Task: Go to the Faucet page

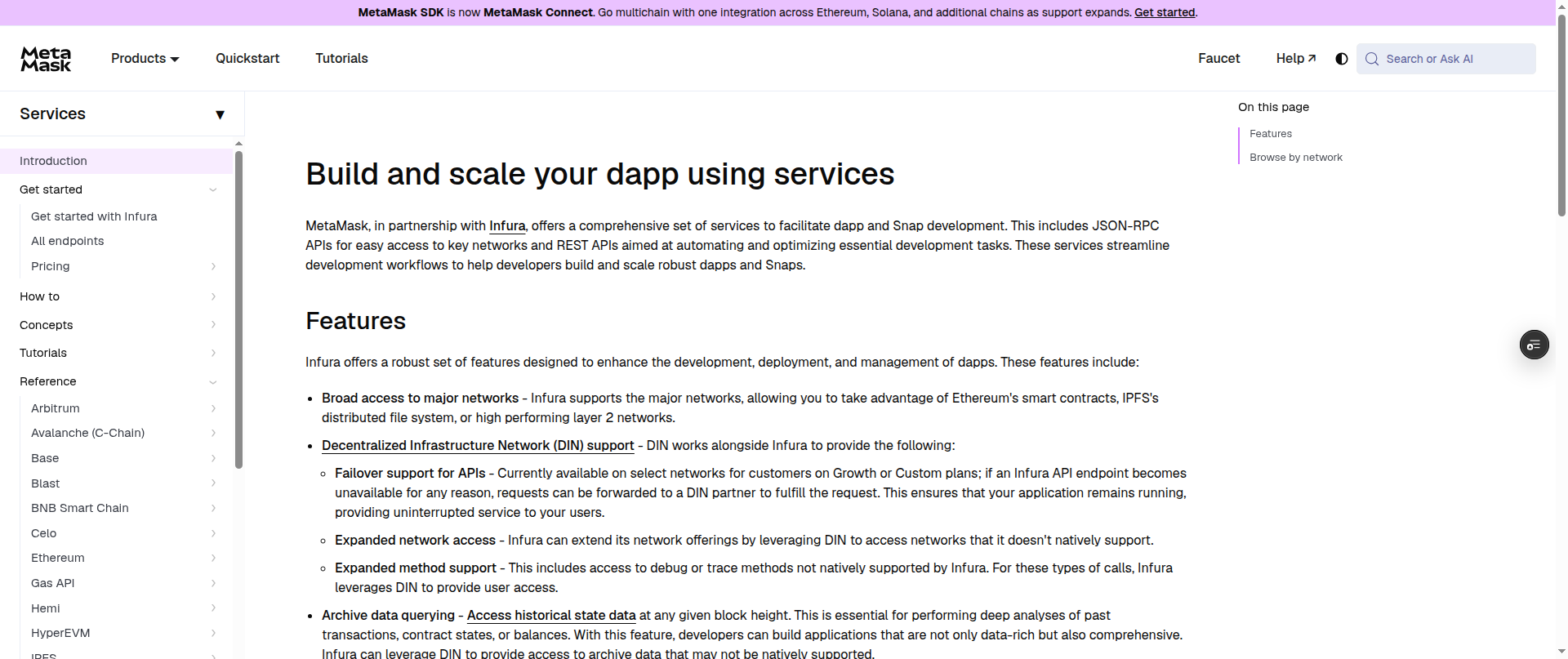Action: click(1218, 59)
